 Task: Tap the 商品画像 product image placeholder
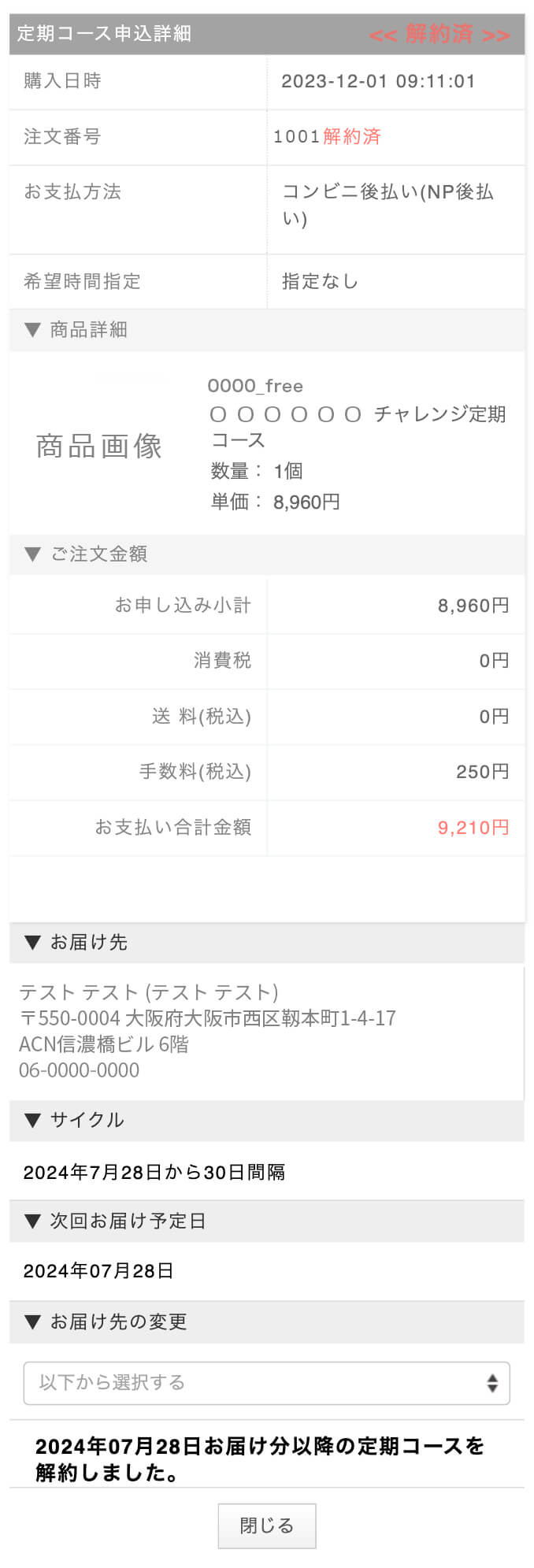click(x=99, y=446)
